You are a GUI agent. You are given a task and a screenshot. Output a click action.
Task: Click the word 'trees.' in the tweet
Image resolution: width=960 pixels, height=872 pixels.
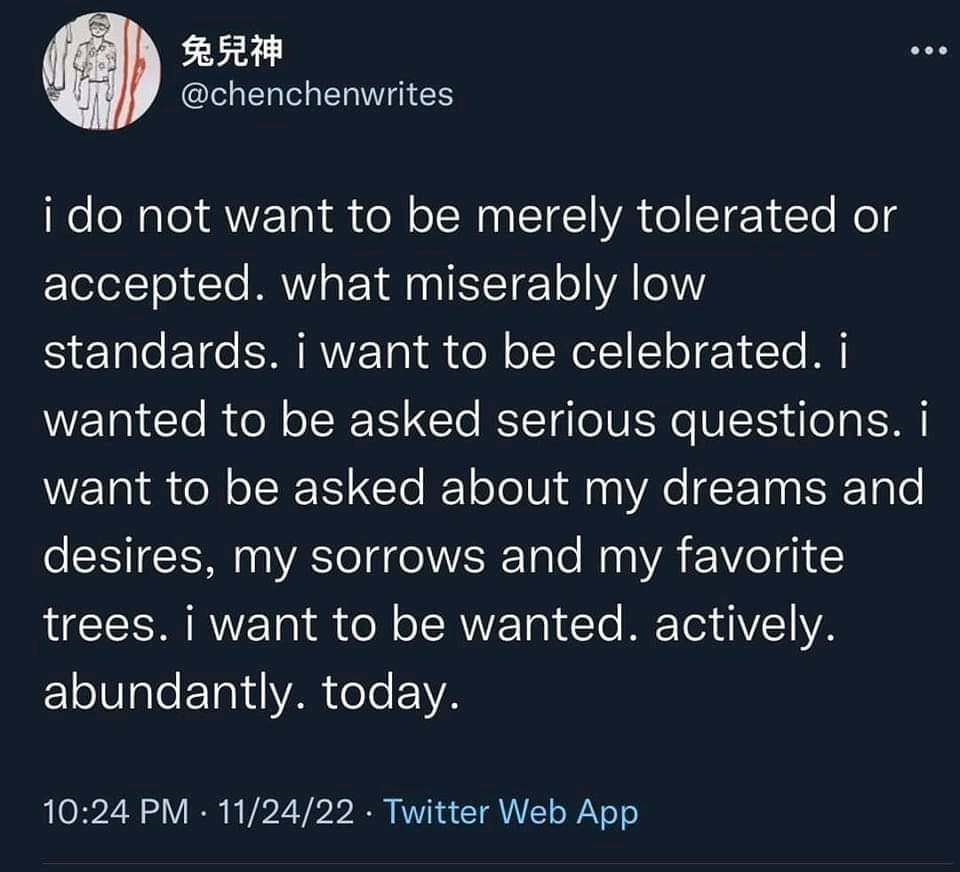pos(107,626)
